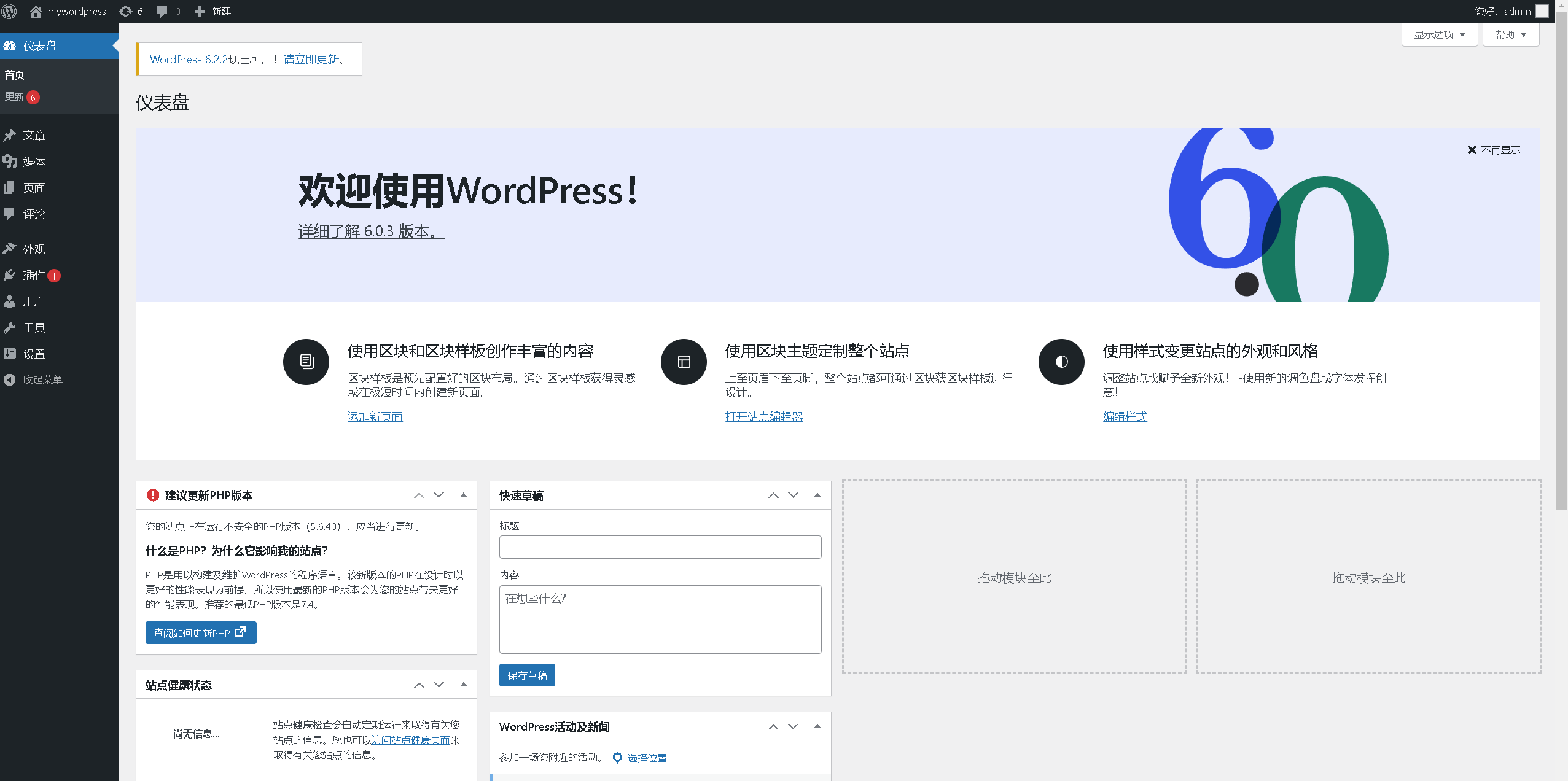Screen dimensions: 1568x781
Task: Click the WordPress logo in admin bar
Action: pyautogui.click(x=9, y=11)
